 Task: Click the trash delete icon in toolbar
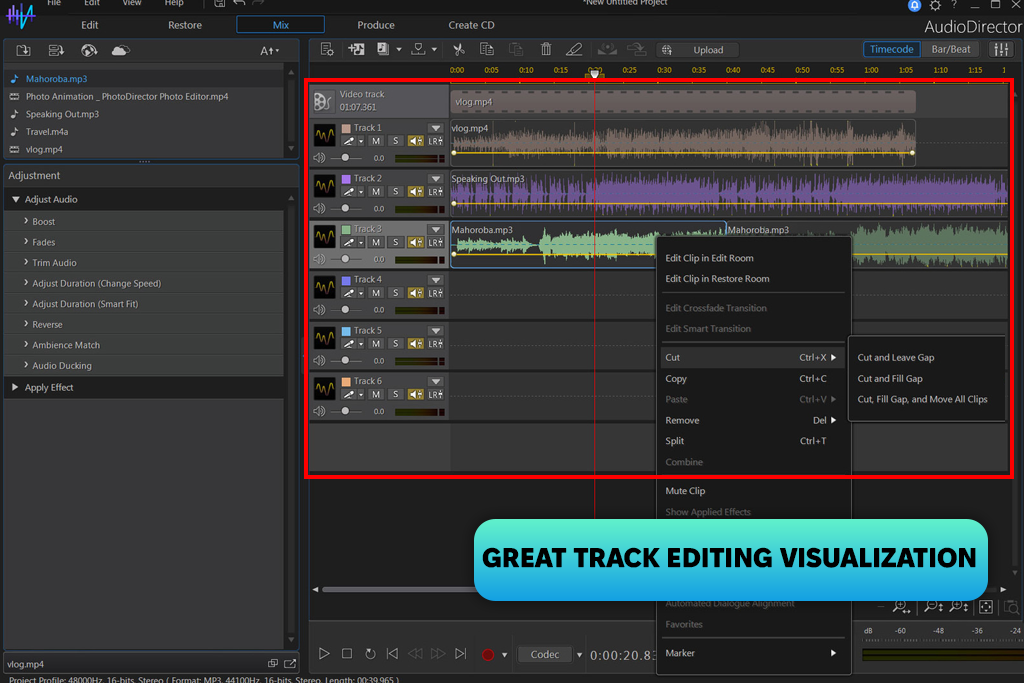coord(546,49)
